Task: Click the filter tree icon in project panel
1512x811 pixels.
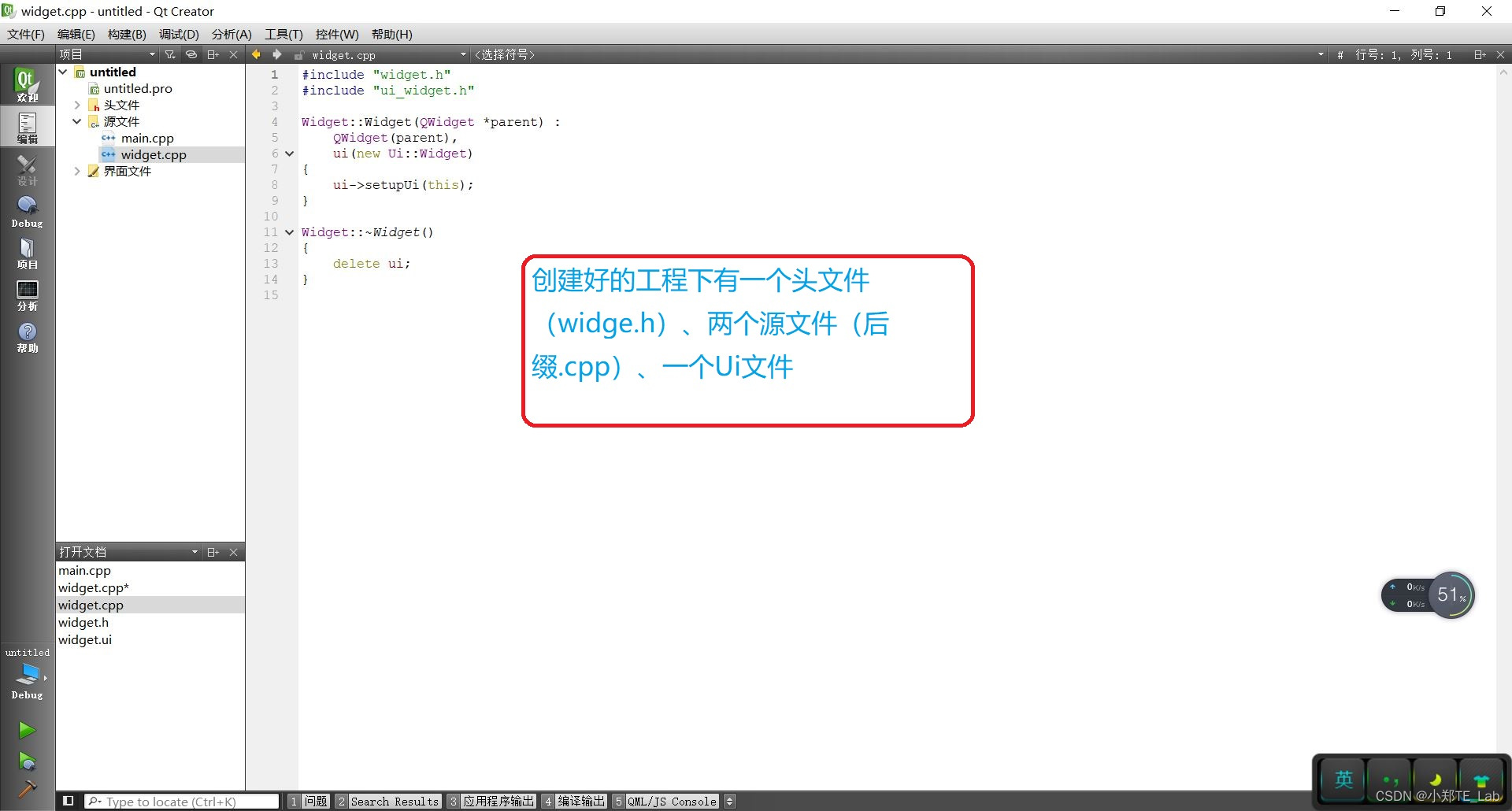Action: point(170,54)
